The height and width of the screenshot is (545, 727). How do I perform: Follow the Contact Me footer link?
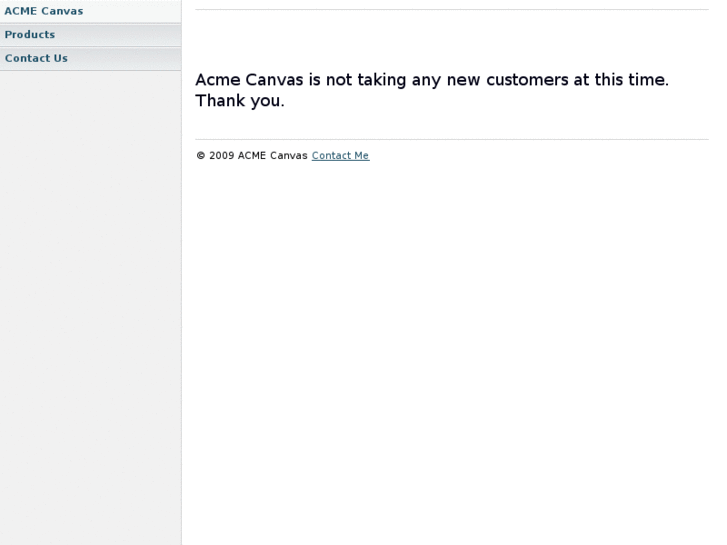click(x=340, y=156)
